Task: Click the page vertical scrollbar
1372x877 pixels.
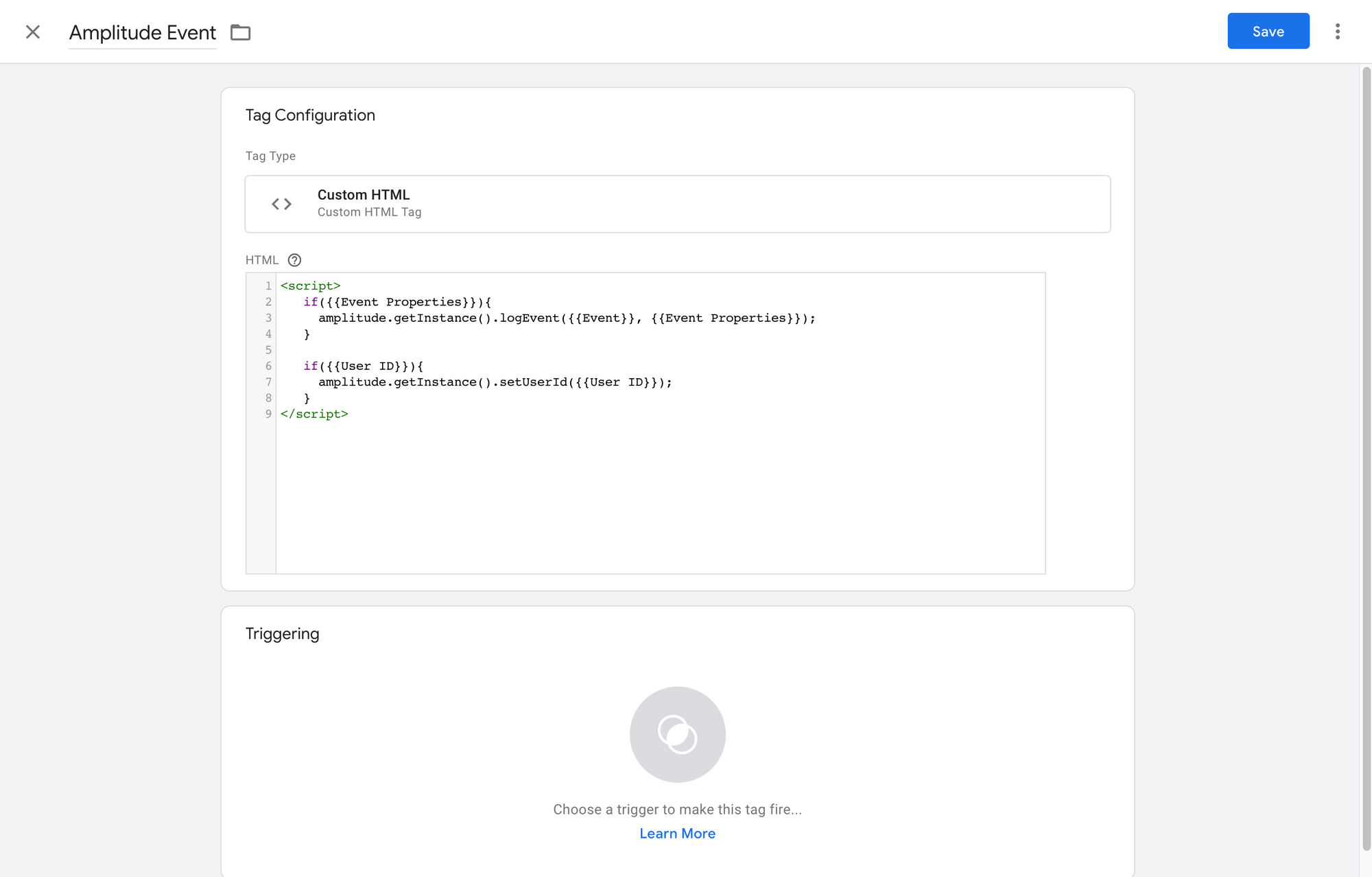Action: (1366, 458)
